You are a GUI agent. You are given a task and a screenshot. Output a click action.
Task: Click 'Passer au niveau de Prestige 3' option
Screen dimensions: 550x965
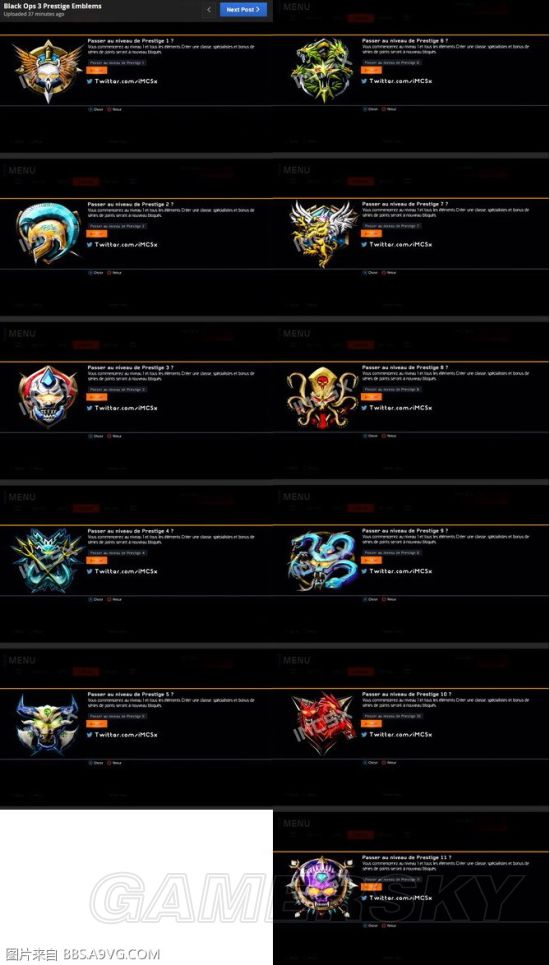[117, 390]
